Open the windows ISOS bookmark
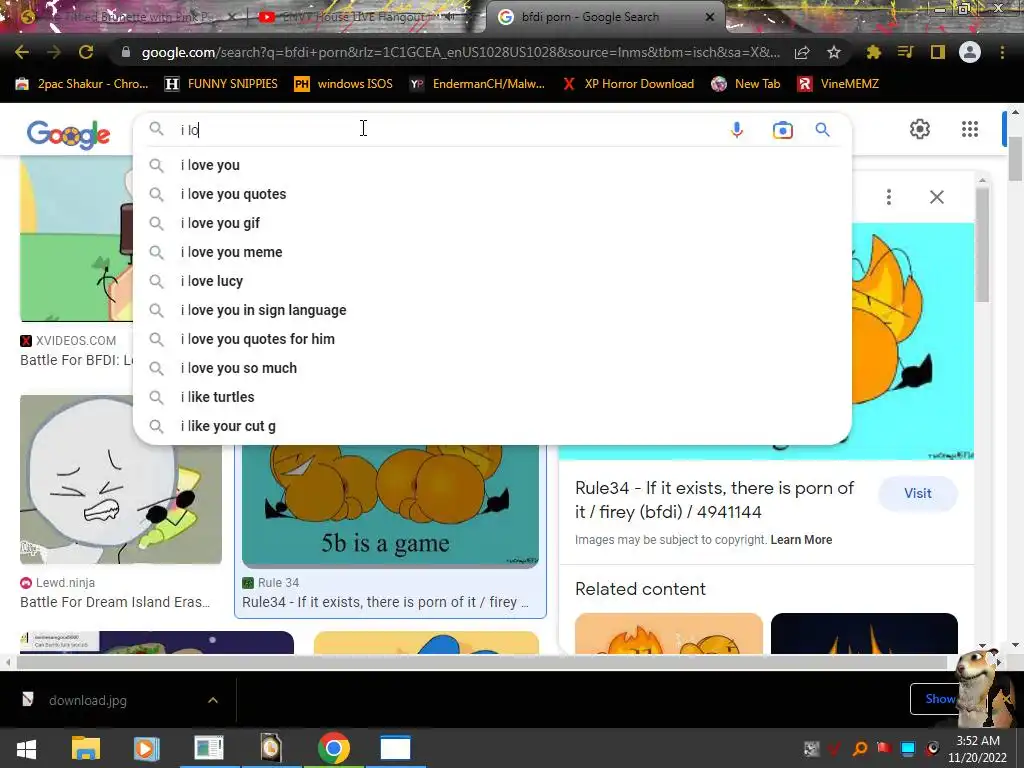The width and height of the screenshot is (1024, 768). 344,84
